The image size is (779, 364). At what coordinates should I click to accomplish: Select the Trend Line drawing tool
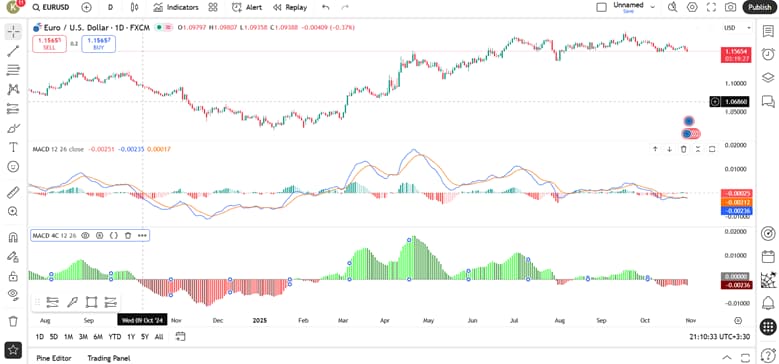(x=13, y=51)
